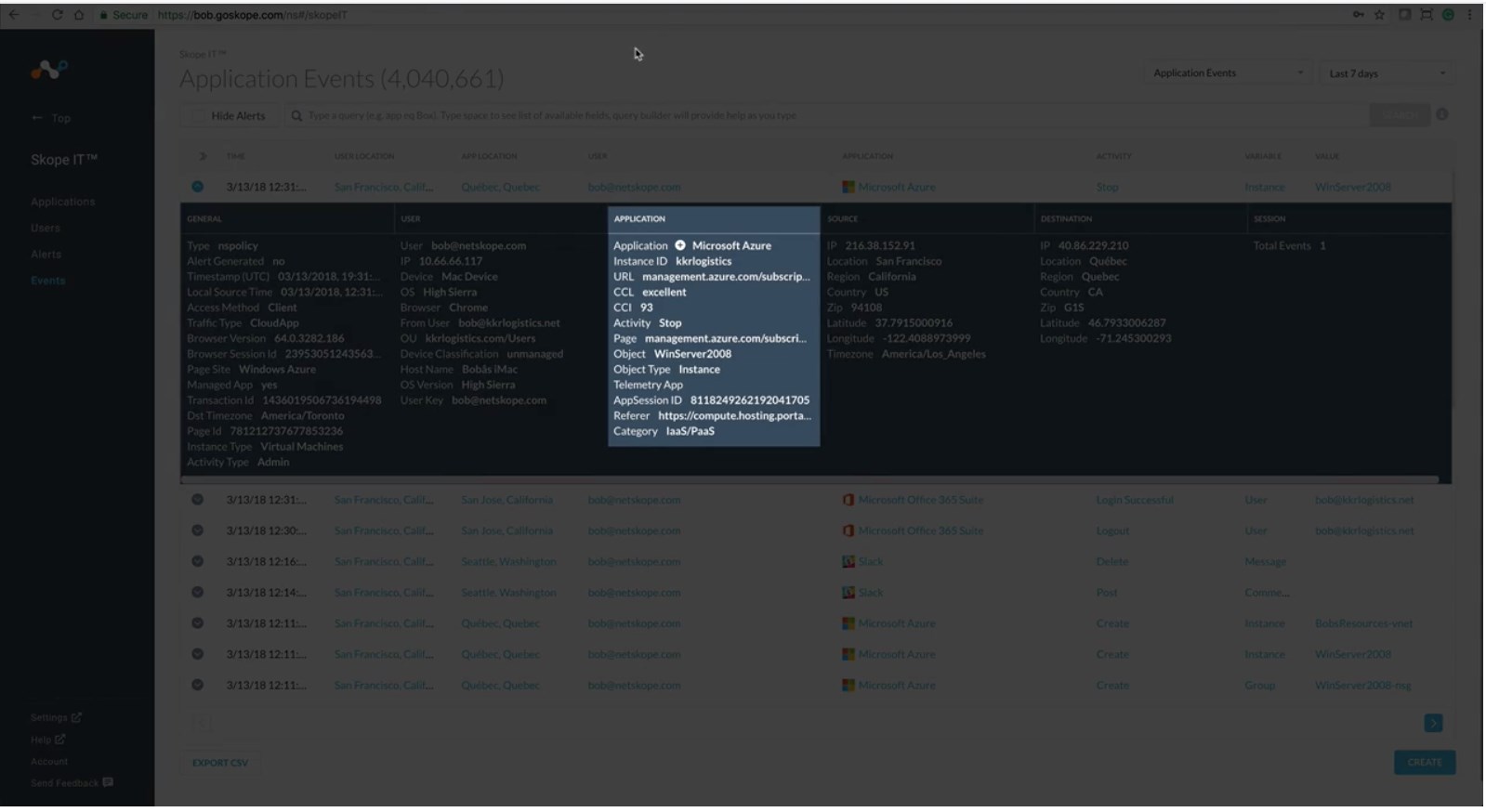Expand the Office 365 Logout event row
Viewport: 1486px width, 812px height.
coord(197,530)
